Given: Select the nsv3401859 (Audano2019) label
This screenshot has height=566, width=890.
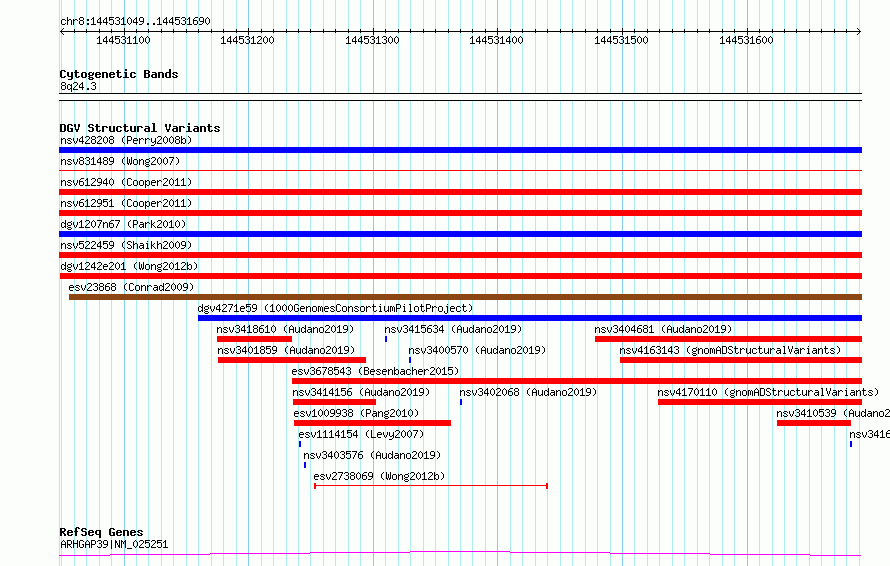Looking at the screenshot, I should tap(286, 350).
